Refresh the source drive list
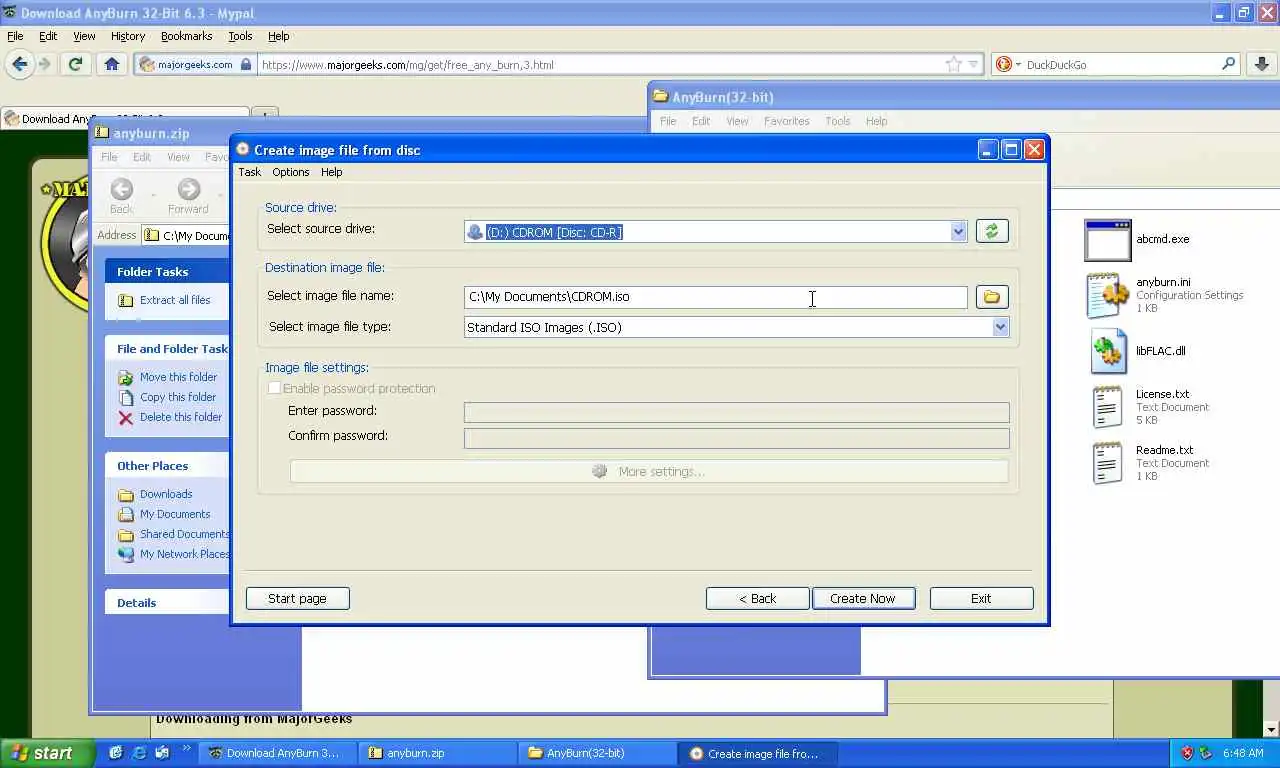1280x768 pixels. (991, 231)
